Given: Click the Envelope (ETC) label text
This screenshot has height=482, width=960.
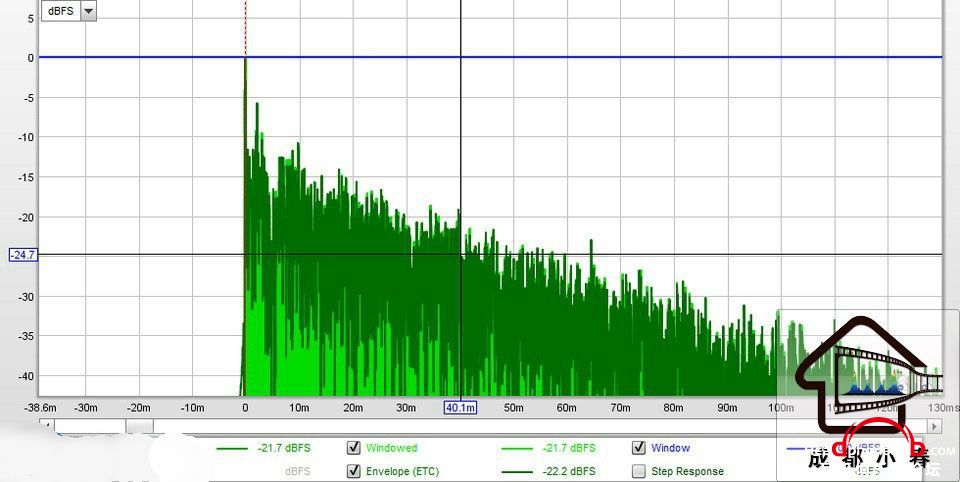Looking at the screenshot, I should (x=402, y=472).
